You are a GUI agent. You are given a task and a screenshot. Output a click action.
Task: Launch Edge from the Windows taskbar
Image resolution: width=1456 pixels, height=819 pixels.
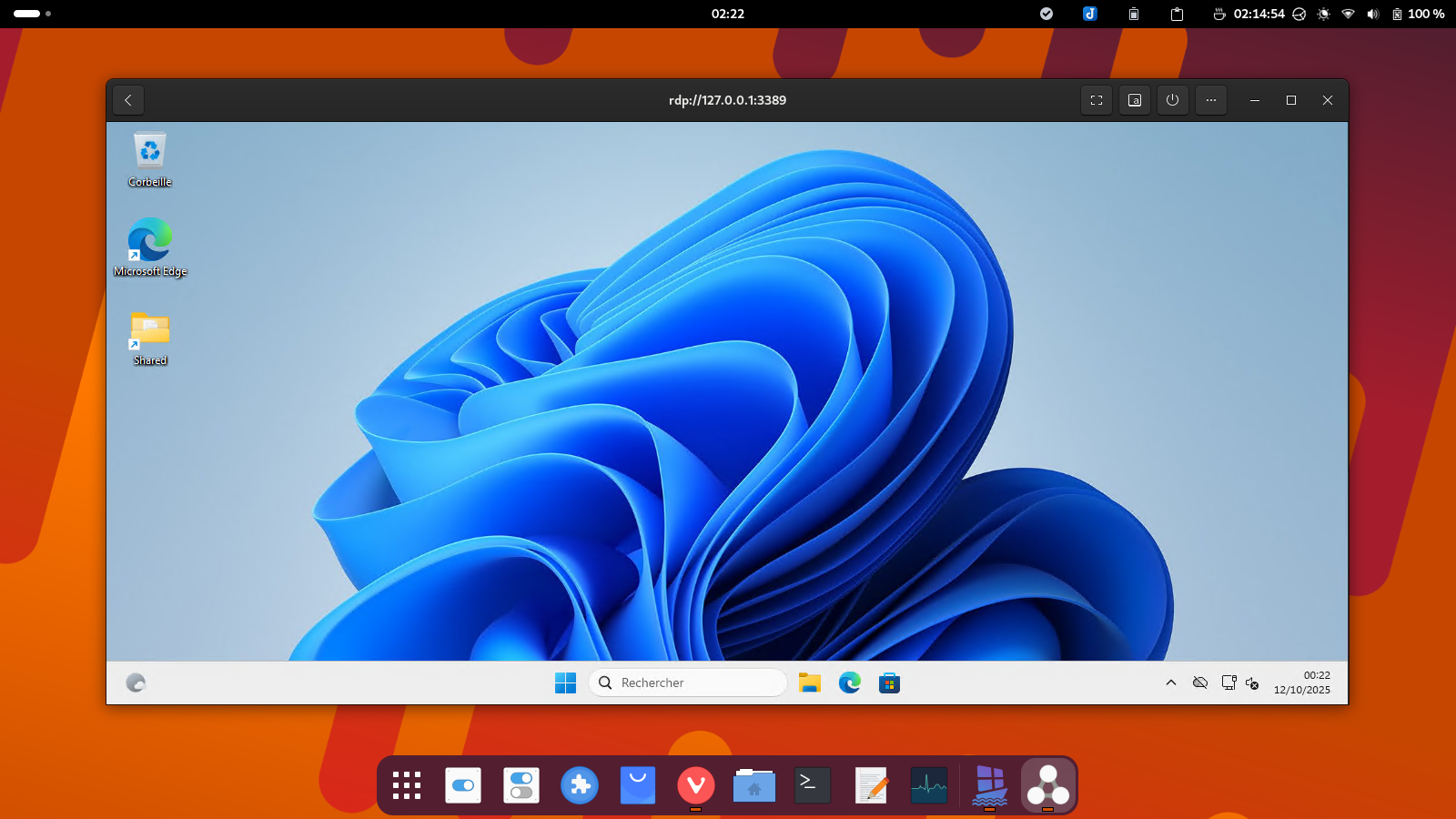(x=849, y=682)
